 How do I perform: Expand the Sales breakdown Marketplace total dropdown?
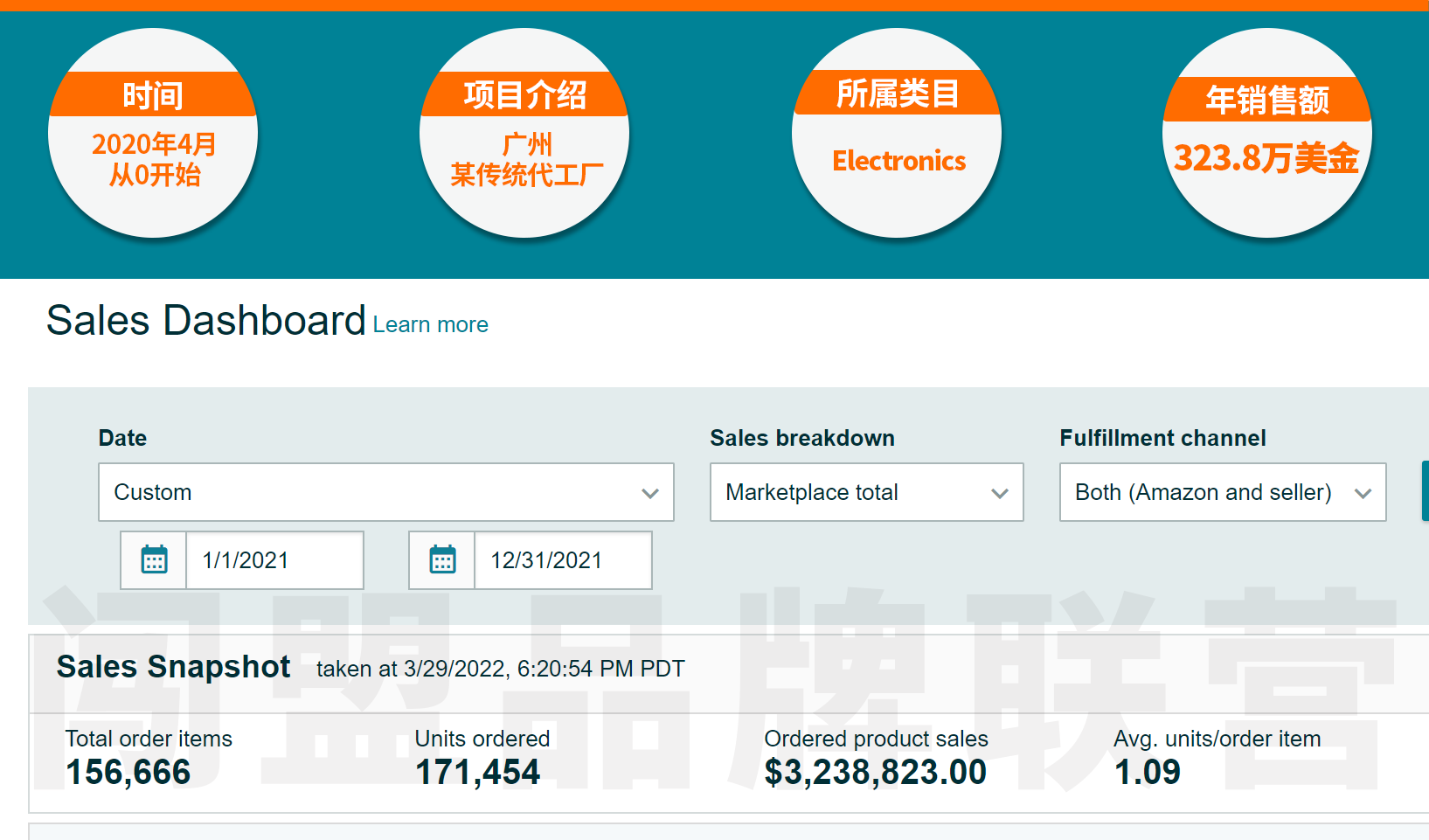coord(865,492)
